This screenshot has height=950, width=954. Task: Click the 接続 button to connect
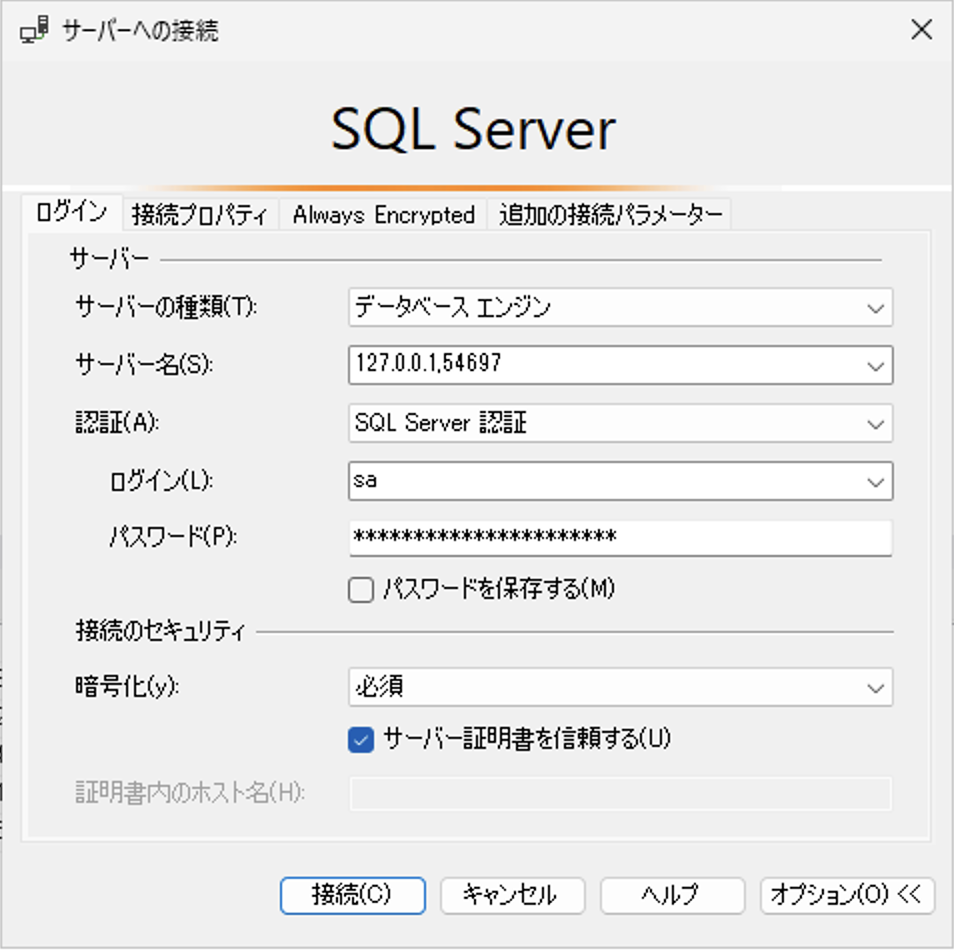[355, 895]
